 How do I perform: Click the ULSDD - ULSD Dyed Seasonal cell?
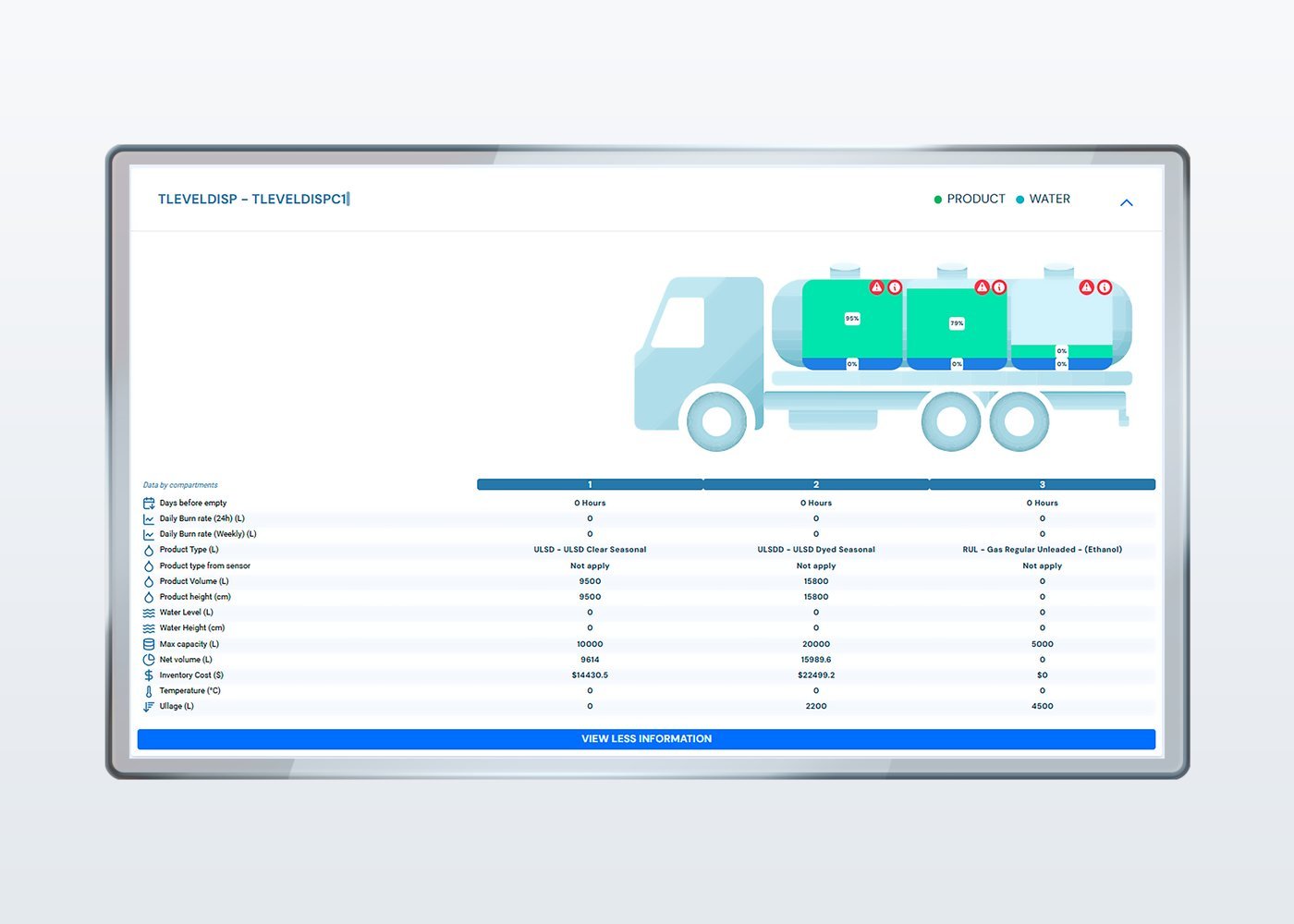pyautogui.click(x=816, y=550)
